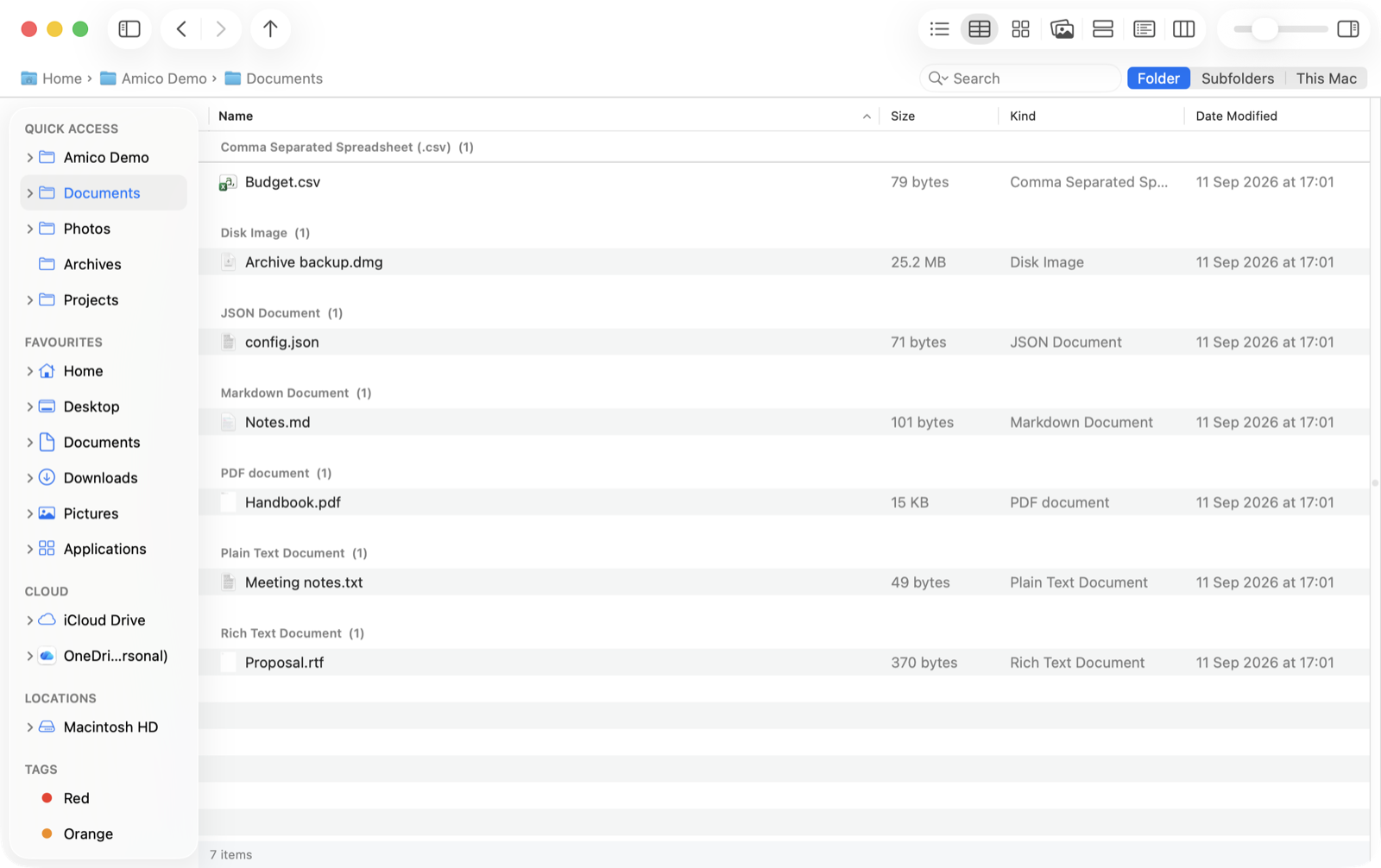Open the OneDrive personal icon
The width and height of the screenshot is (1381, 868).
pyautogui.click(x=47, y=656)
